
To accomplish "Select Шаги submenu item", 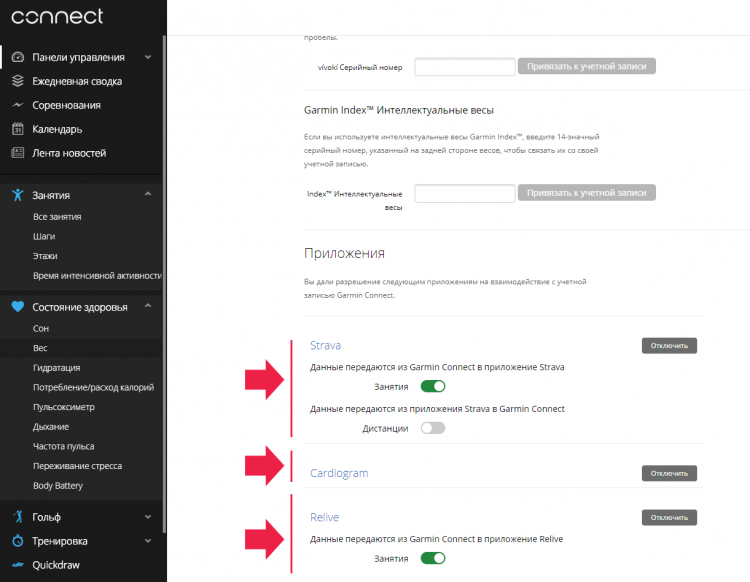I will pos(44,236).
